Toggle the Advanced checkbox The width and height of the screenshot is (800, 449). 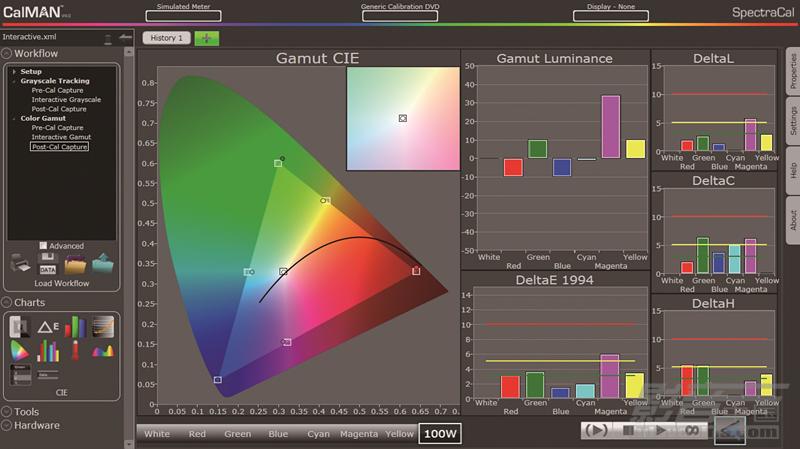click(x=43, y=245)
